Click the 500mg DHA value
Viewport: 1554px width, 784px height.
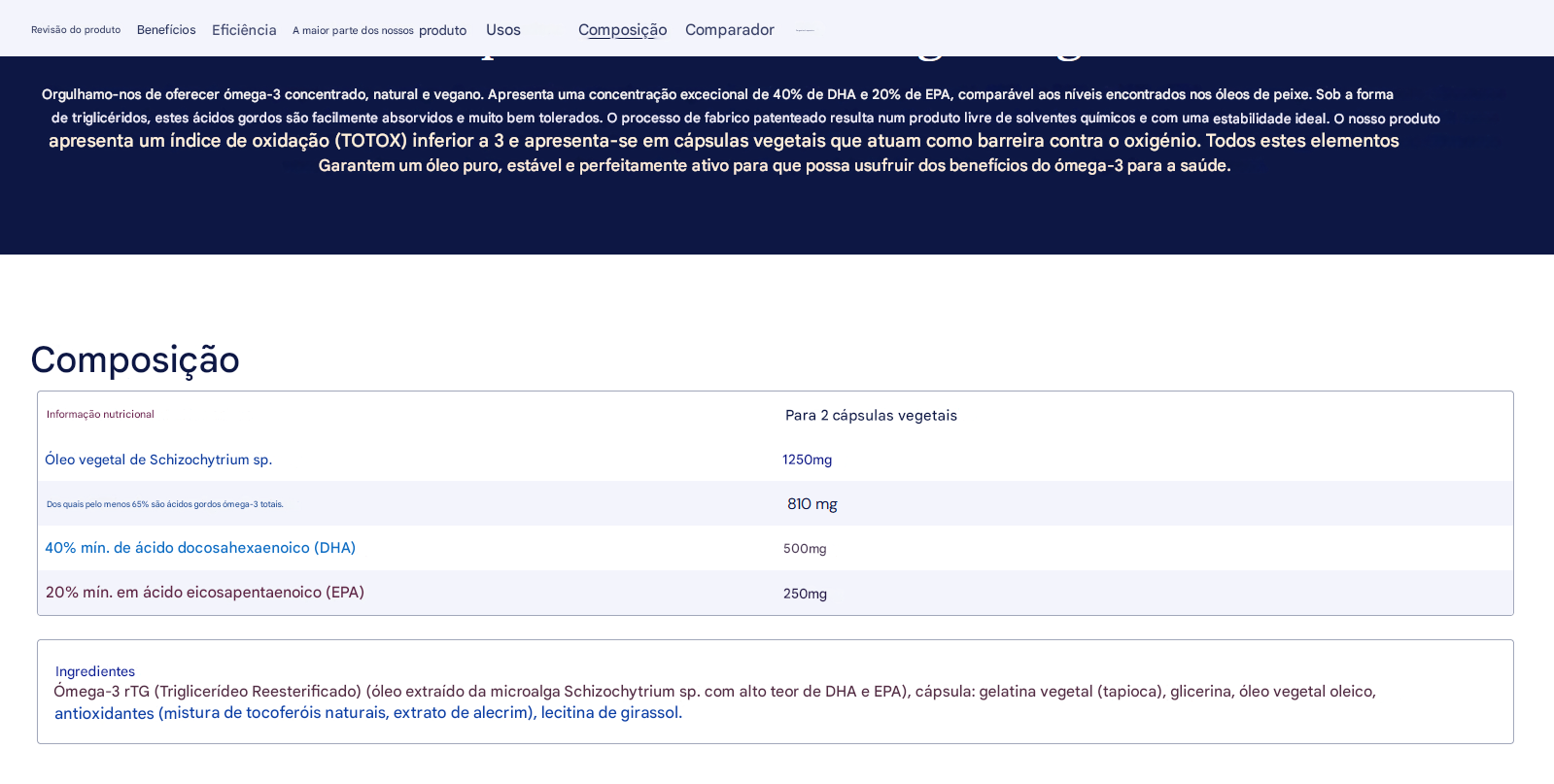pyautogui.click(x=805, y=549)
